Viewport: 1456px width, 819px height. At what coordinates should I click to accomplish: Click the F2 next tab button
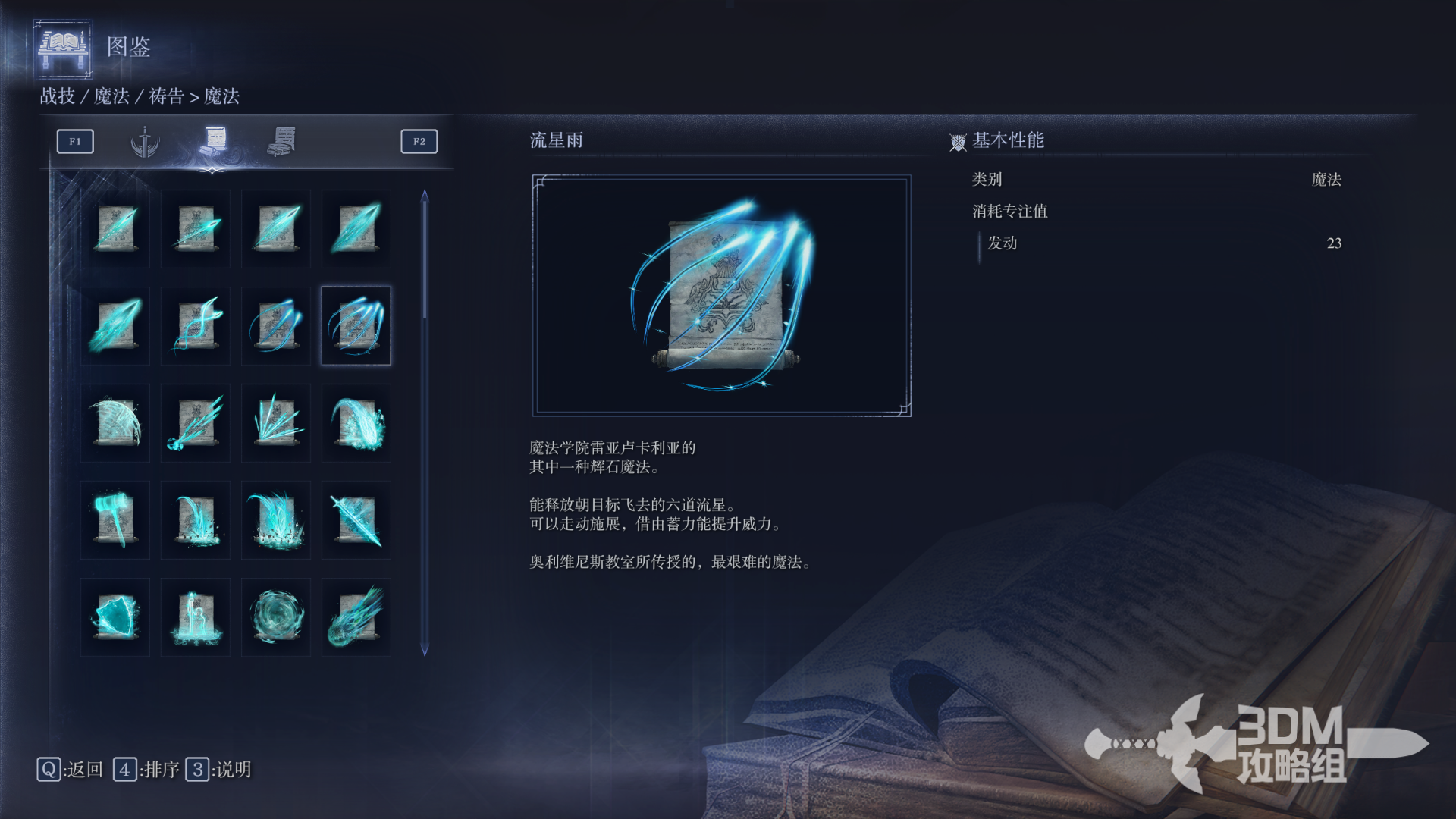click(419, 142)
